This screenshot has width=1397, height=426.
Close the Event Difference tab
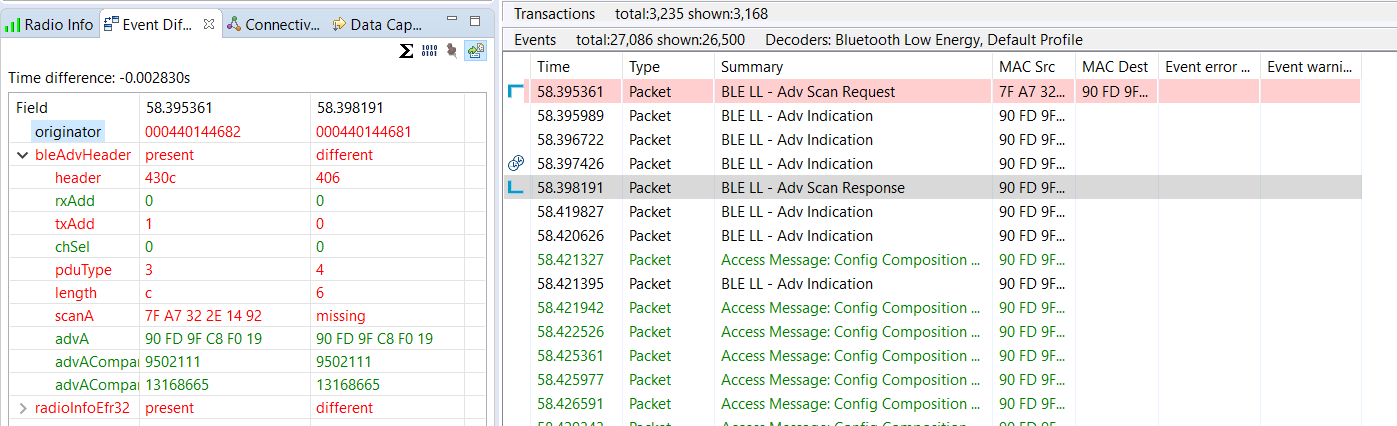208,23
